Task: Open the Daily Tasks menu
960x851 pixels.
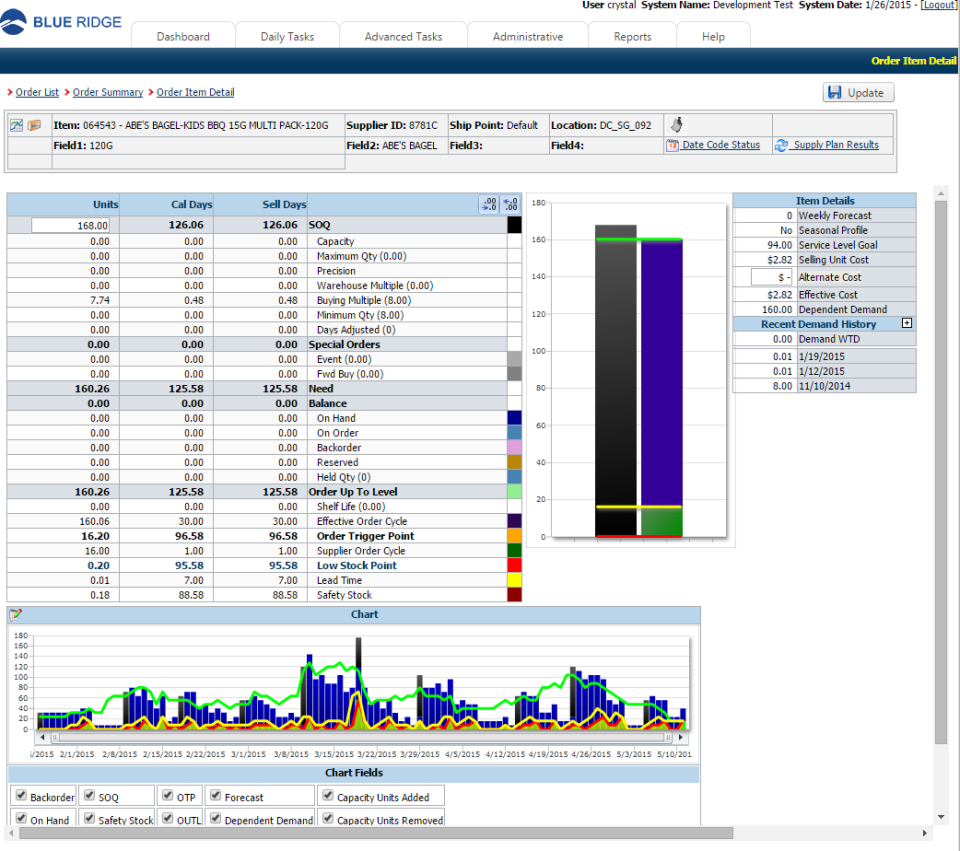Action: coord(287,34)
